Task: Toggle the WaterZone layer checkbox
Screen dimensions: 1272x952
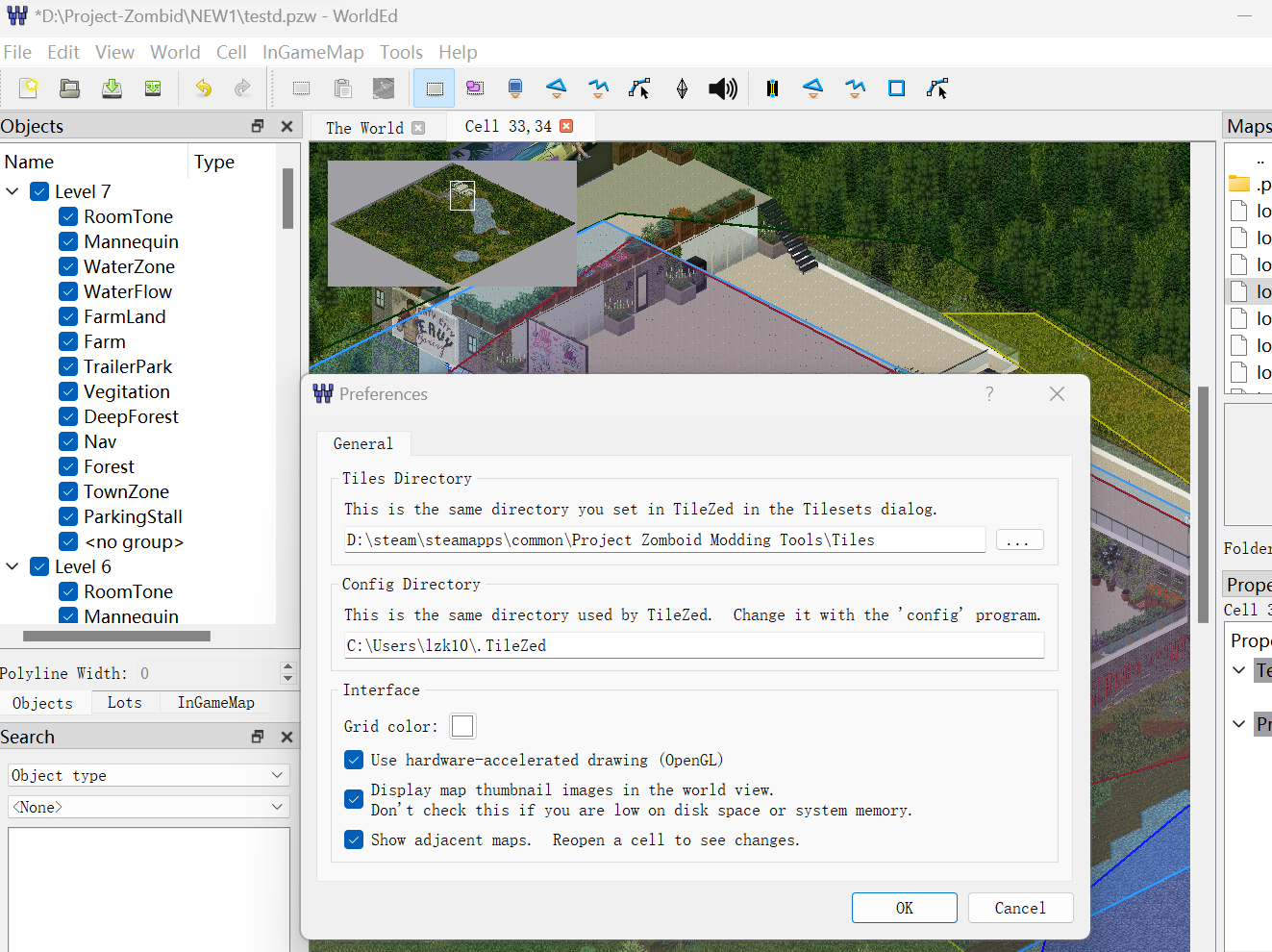Action: coord(68,266)
